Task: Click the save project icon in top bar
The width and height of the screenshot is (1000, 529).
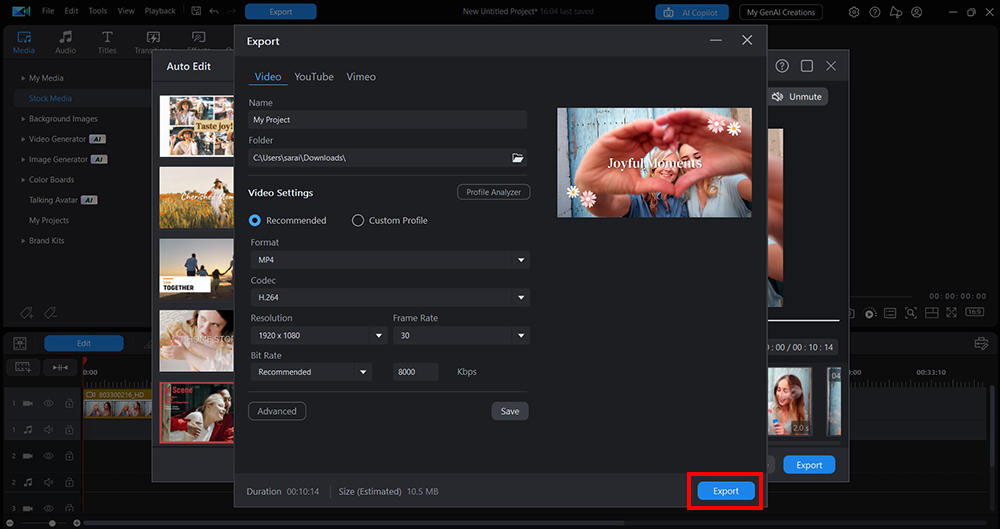Action: tap(196, 11)
